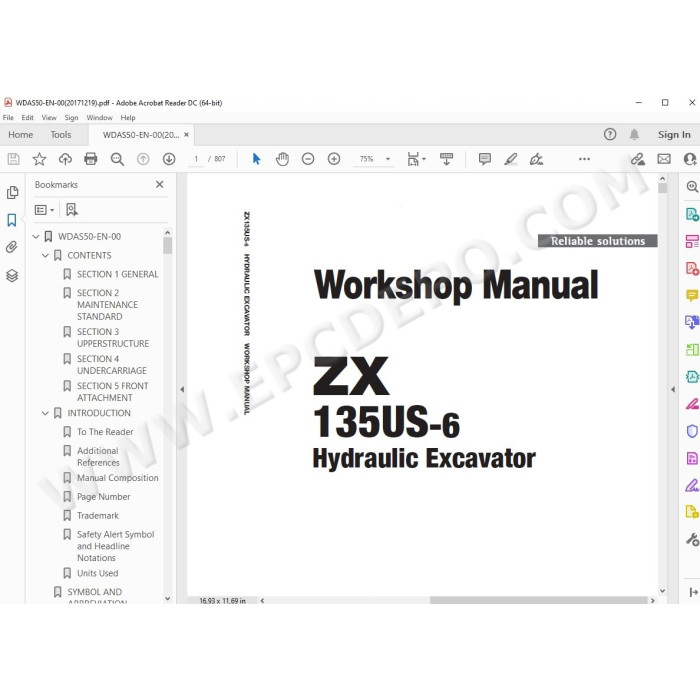Image resolution: width=700 pixels, height=700 pixels.
Task: Open the Help menu
Action: click(x=128, y=118)
